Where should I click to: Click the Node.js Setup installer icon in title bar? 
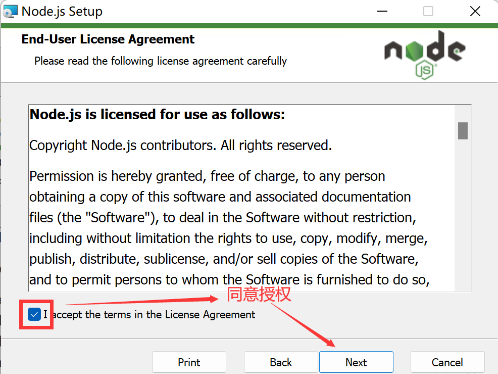(10, 11)
